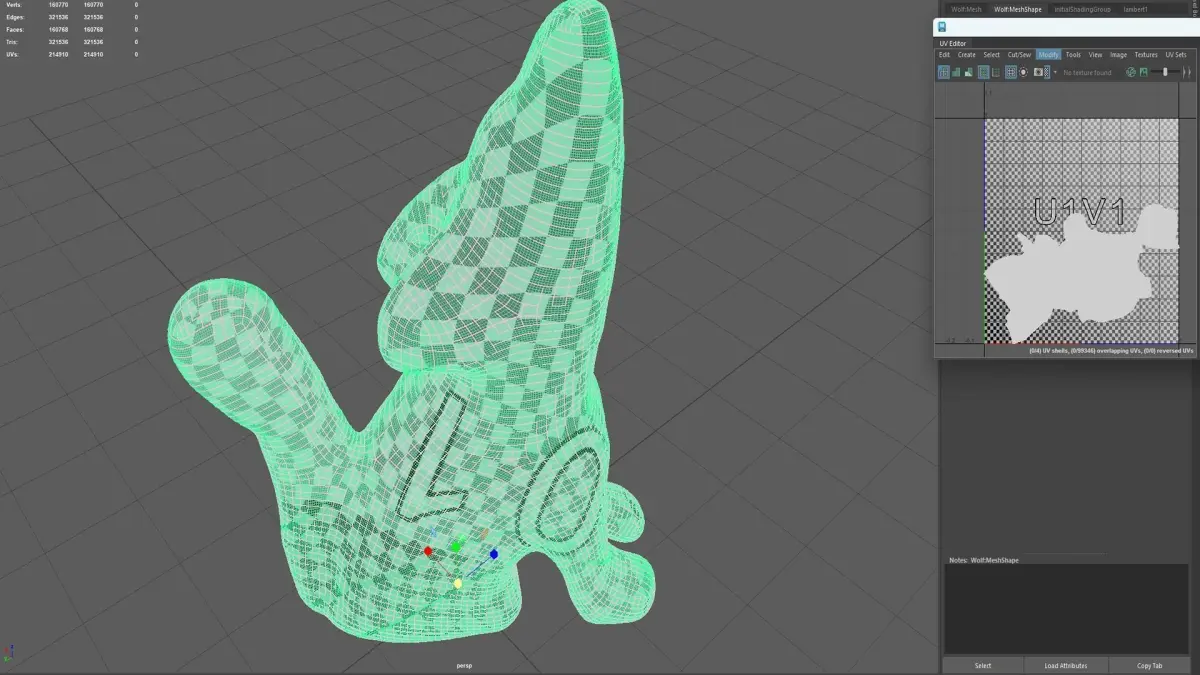Image resolution: width=1200 pixels, height=675 pixels.
Task: Click into the Notes text field
Action: (x=1068, y=608)
